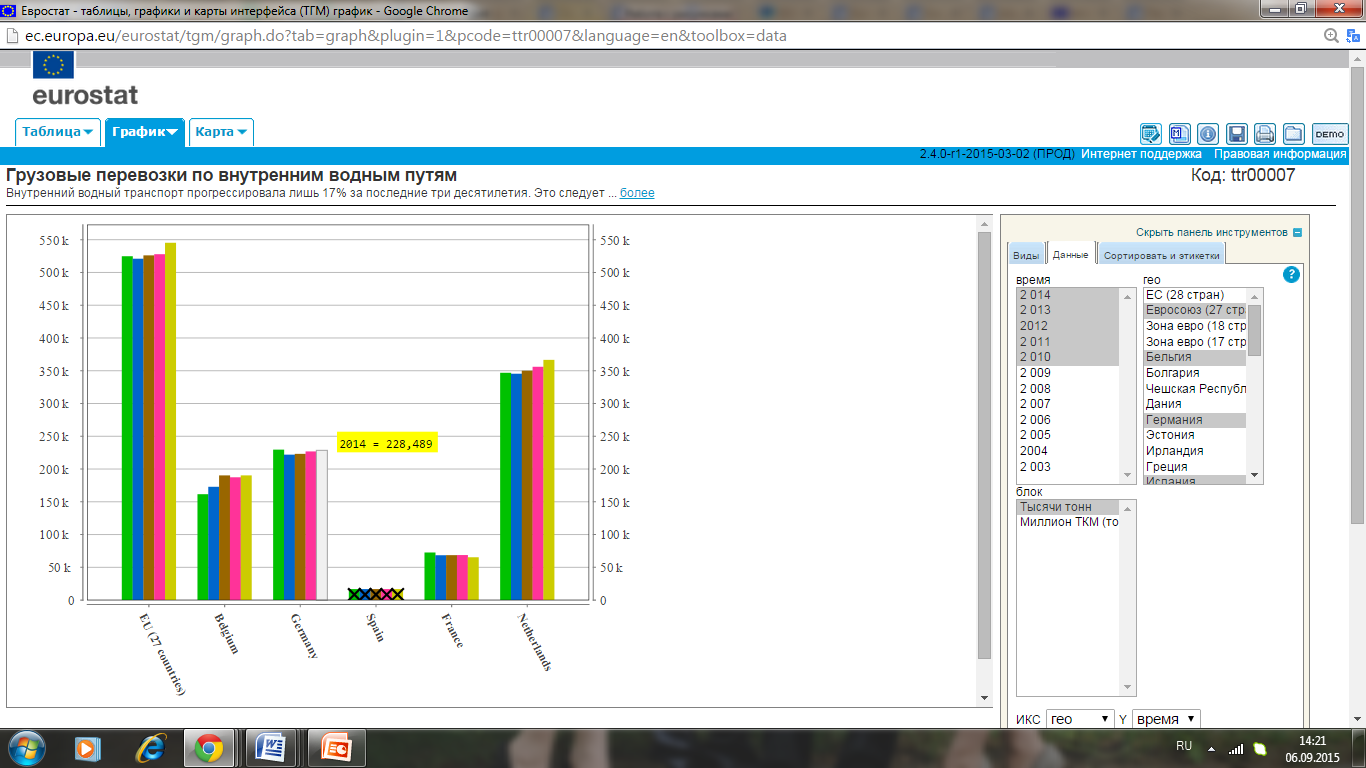Select year 2 009 in time list
Viewport: 1366px width, 768px height.
pos(1035,373)
